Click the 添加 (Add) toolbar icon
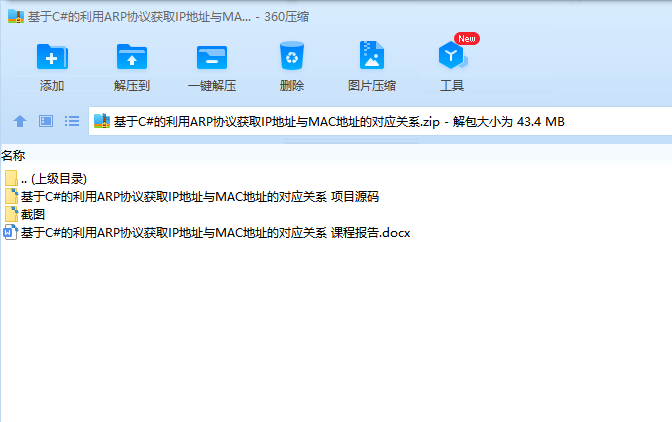The image size is (672, 422). (x=52, y=57)
